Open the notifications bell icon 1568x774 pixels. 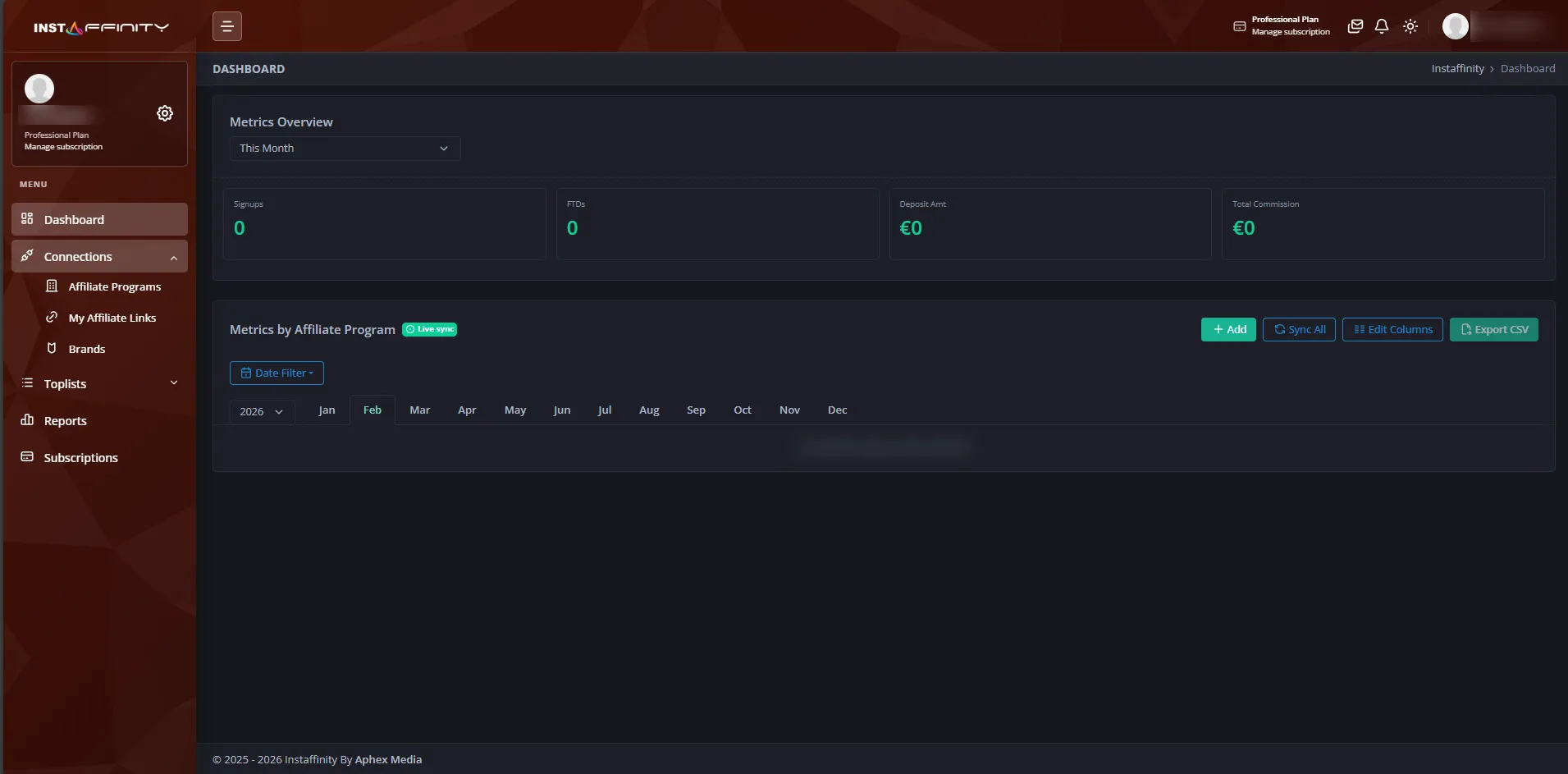pyautogui.click(x=1382, y=26)
